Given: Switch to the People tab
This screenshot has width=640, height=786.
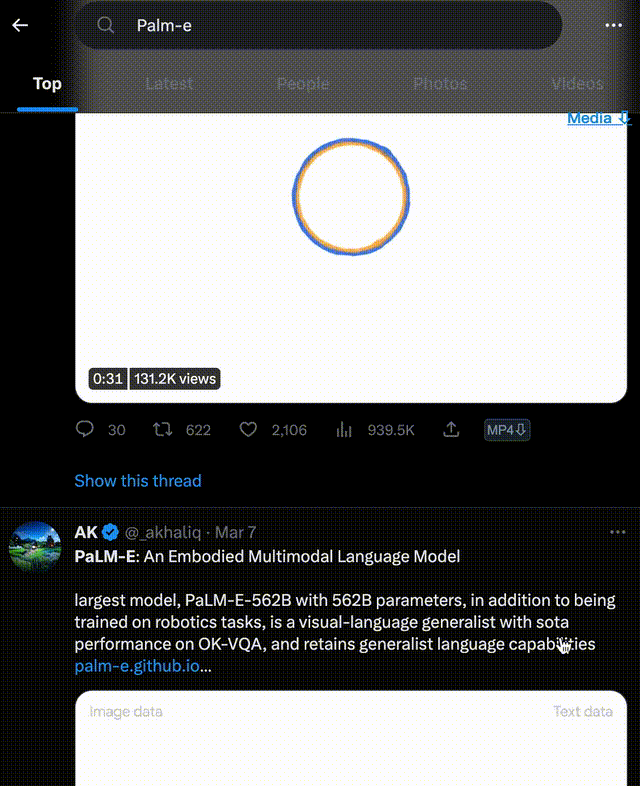Looking at the screenshot, I should click(303, 84).
